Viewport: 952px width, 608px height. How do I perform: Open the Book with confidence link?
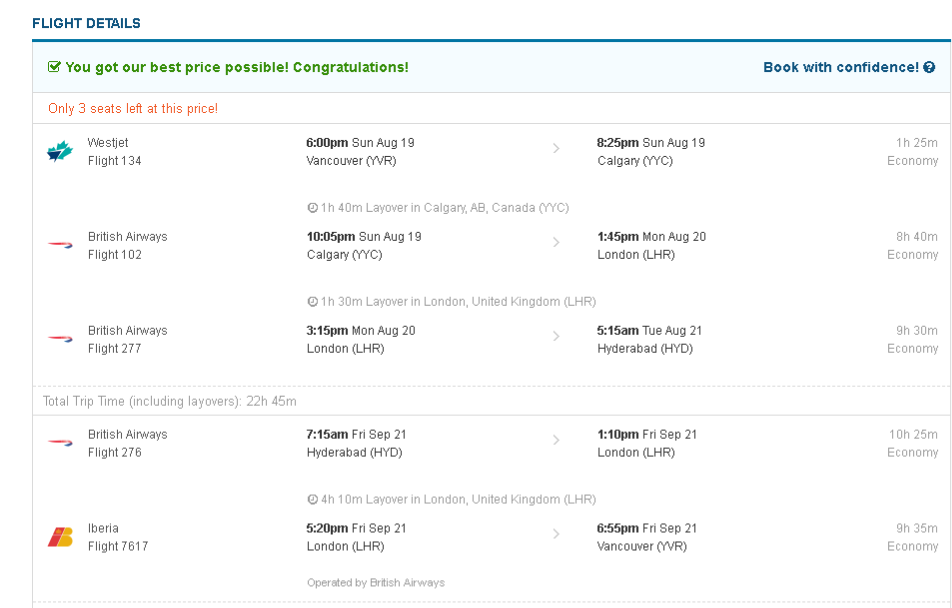(840, 68)
